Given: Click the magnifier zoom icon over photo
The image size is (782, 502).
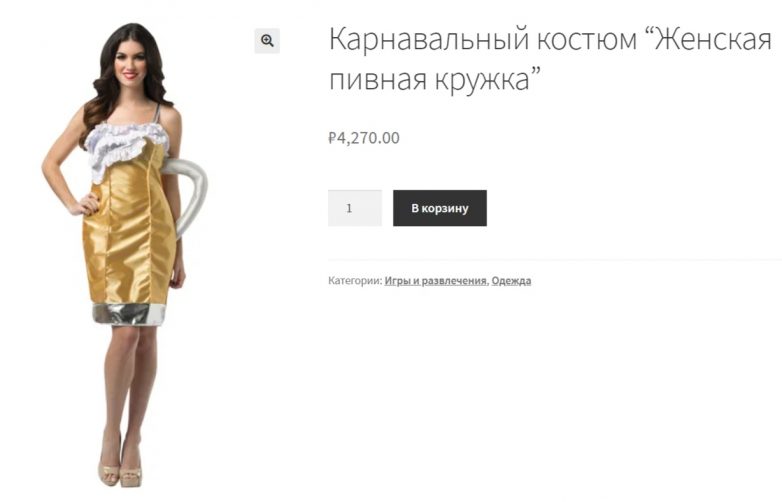Looking at the screenshot, I should [x=267, y=40].
